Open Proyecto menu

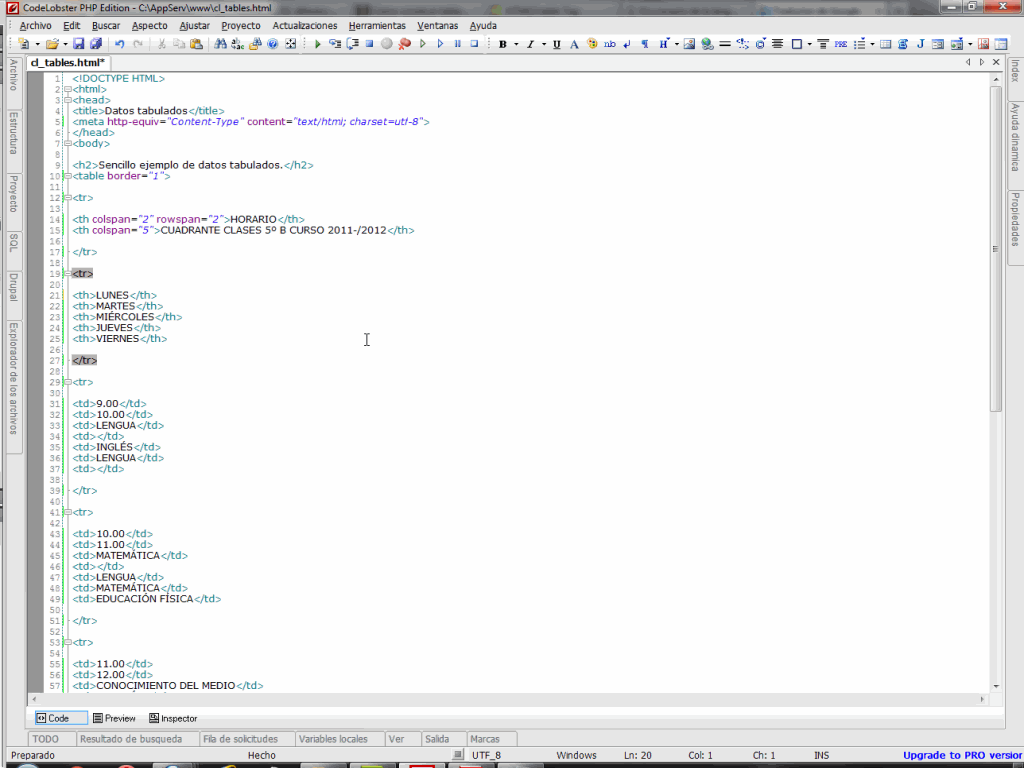tap(240, 25)
